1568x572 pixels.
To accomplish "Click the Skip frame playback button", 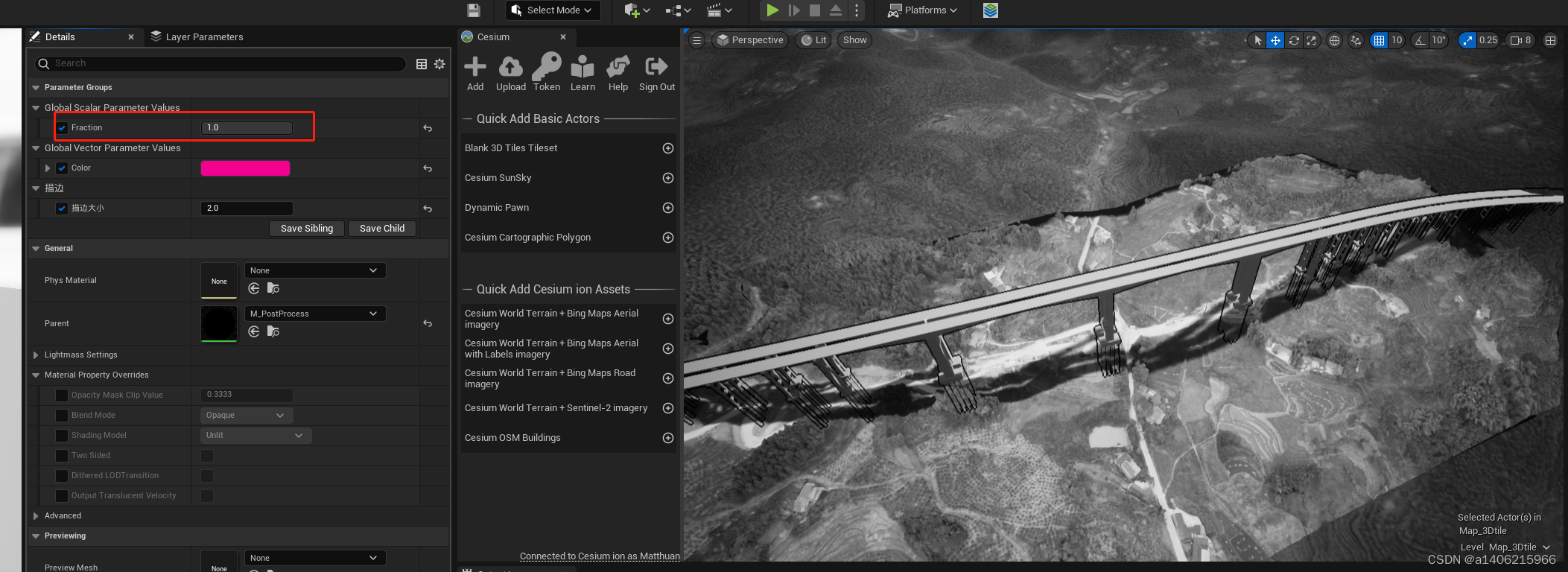I will [794, 10].
